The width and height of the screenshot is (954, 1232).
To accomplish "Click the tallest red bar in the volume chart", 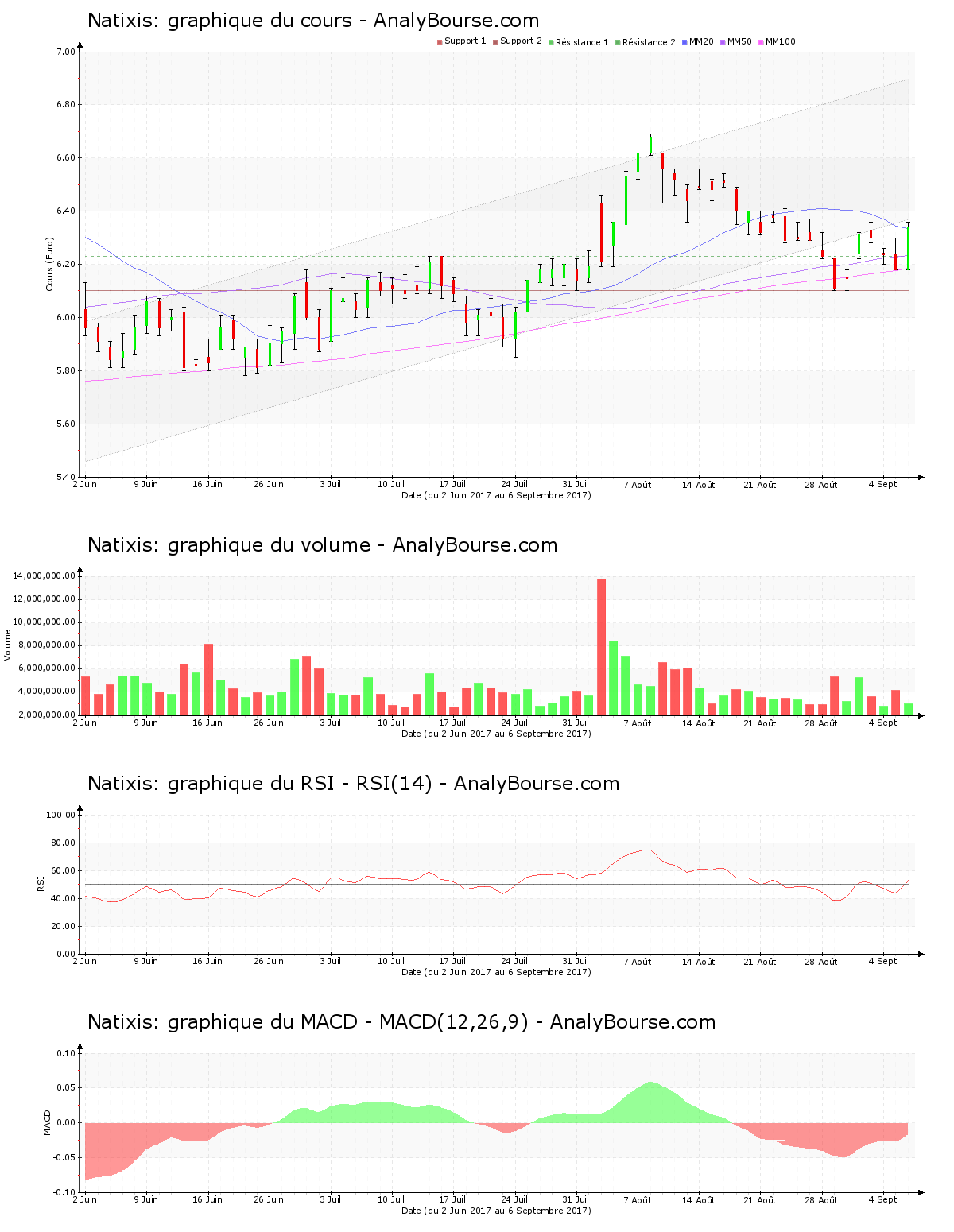I will [602, 646].
